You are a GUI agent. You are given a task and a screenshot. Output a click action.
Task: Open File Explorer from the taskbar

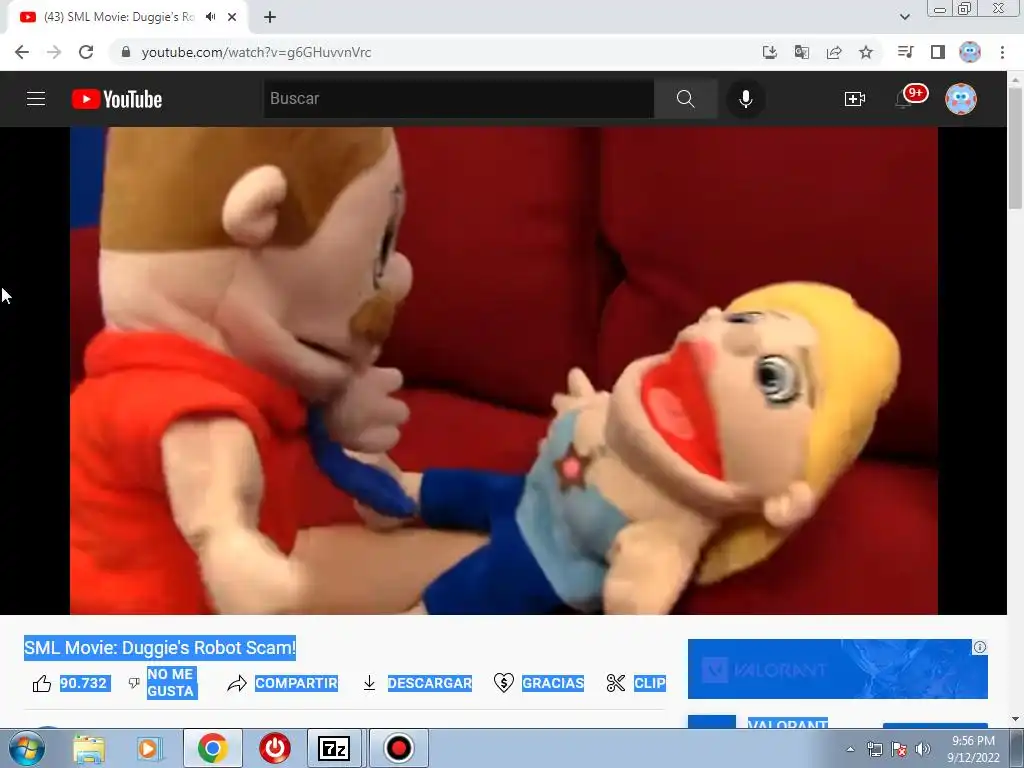[x=89, y=748]
